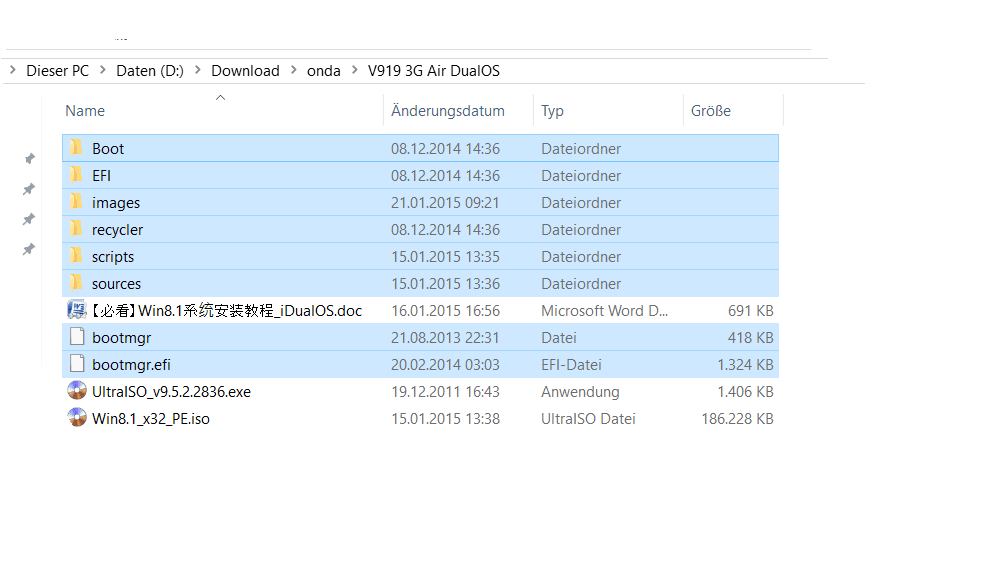Click Dateiordner type of Boot row
The image size is (992, 571).
(581, 149)
